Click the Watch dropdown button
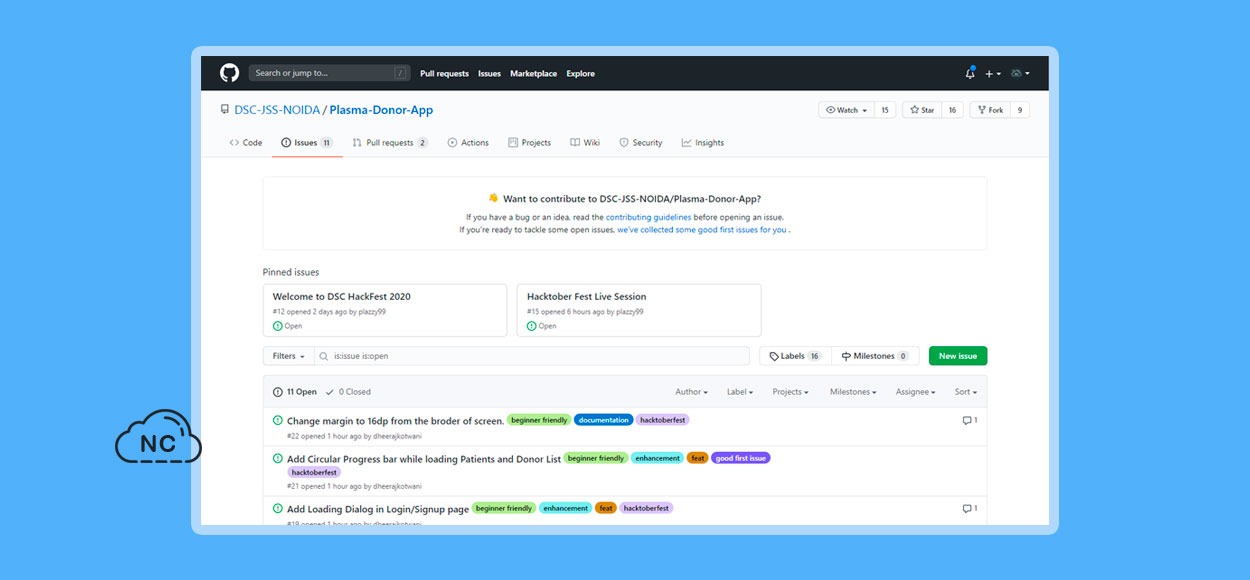Screen dimensions: 1250x580 846,110
